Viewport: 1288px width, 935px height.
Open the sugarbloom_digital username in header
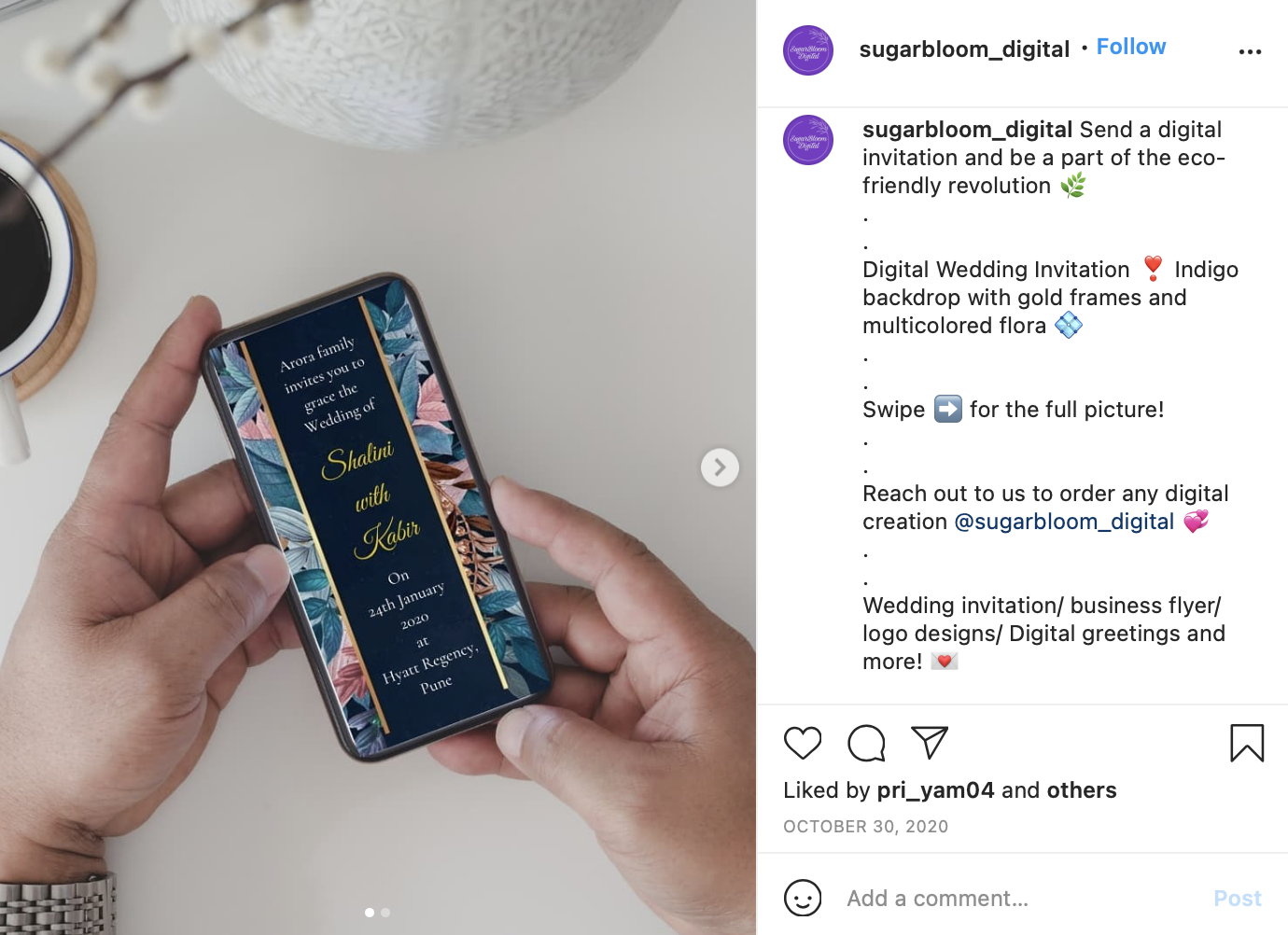click(964, 49)
